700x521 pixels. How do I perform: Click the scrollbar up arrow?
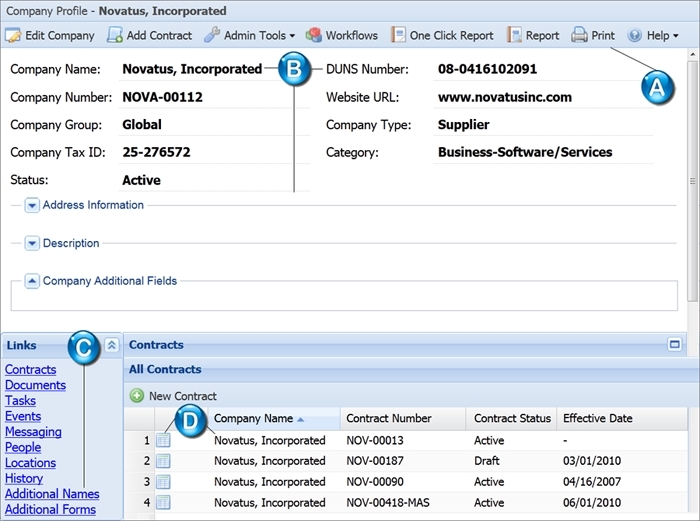tap(692, 54)
